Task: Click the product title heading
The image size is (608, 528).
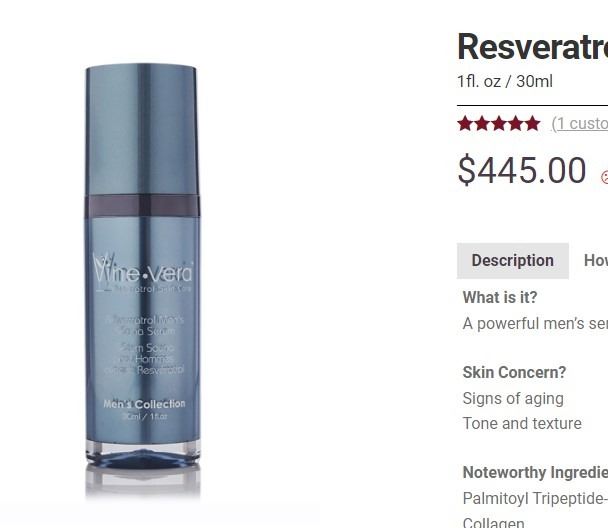Action: [532, 47]
